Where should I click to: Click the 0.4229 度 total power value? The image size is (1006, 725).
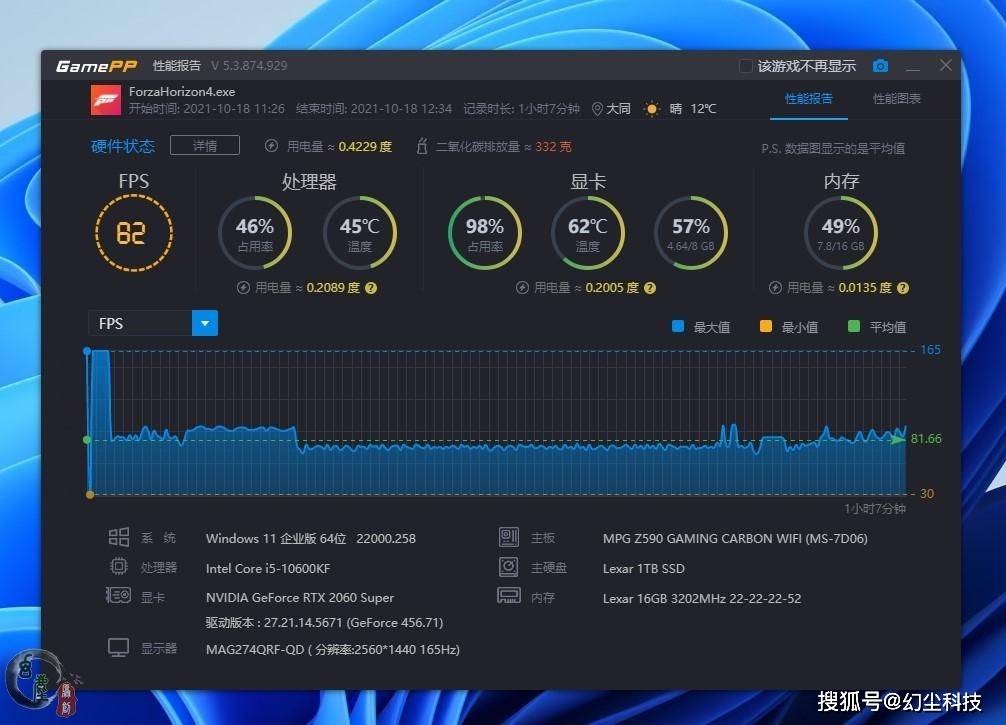(364, 147)
